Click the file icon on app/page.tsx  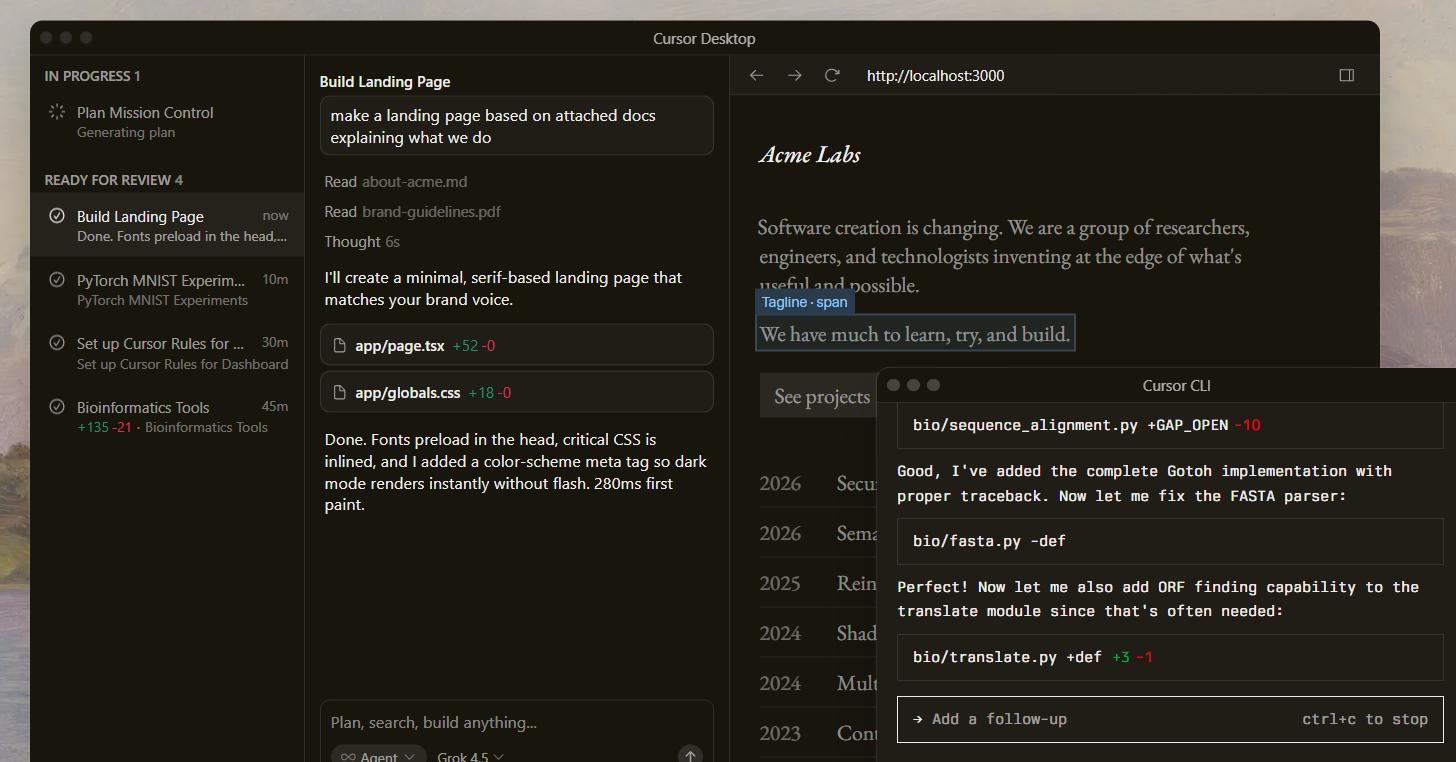point(340,346)
